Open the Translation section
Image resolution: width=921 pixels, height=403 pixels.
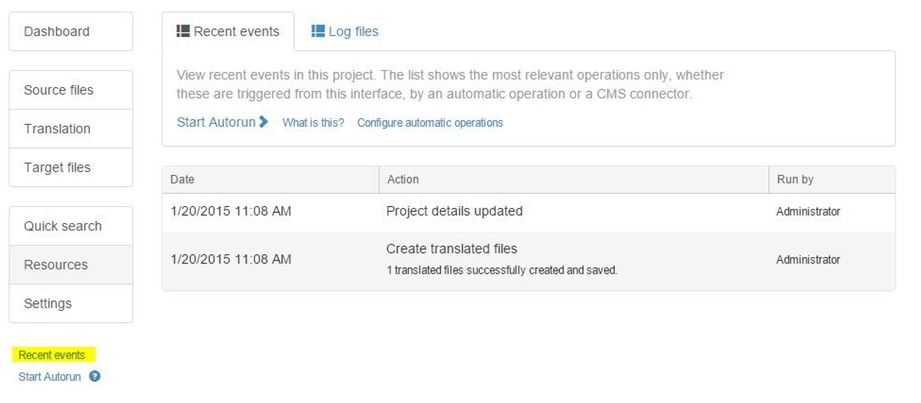[70, 129]
